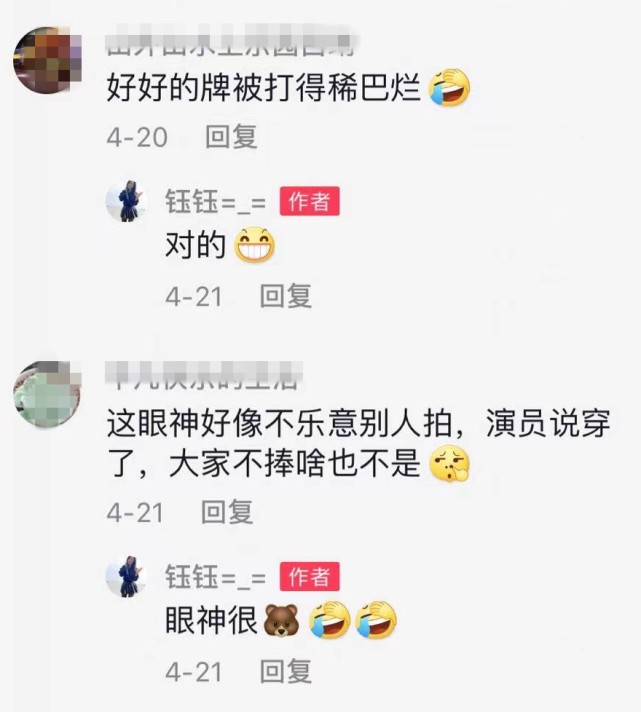This screenshot has width=641, height=712.
Task: Reply to the 4-20 comment
Action: 231,136
